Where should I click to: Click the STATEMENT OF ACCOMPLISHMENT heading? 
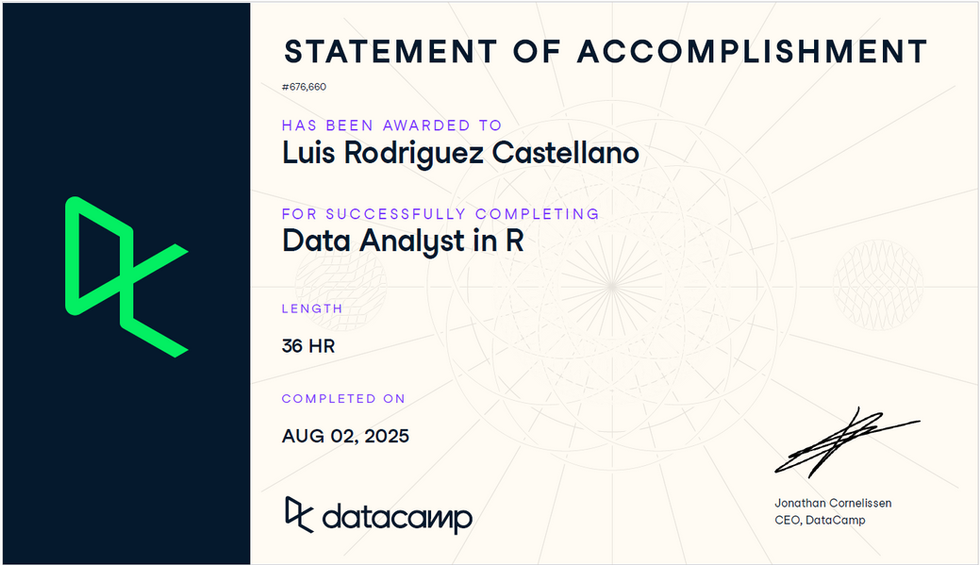pyautogui.click(x=606, y=51)
